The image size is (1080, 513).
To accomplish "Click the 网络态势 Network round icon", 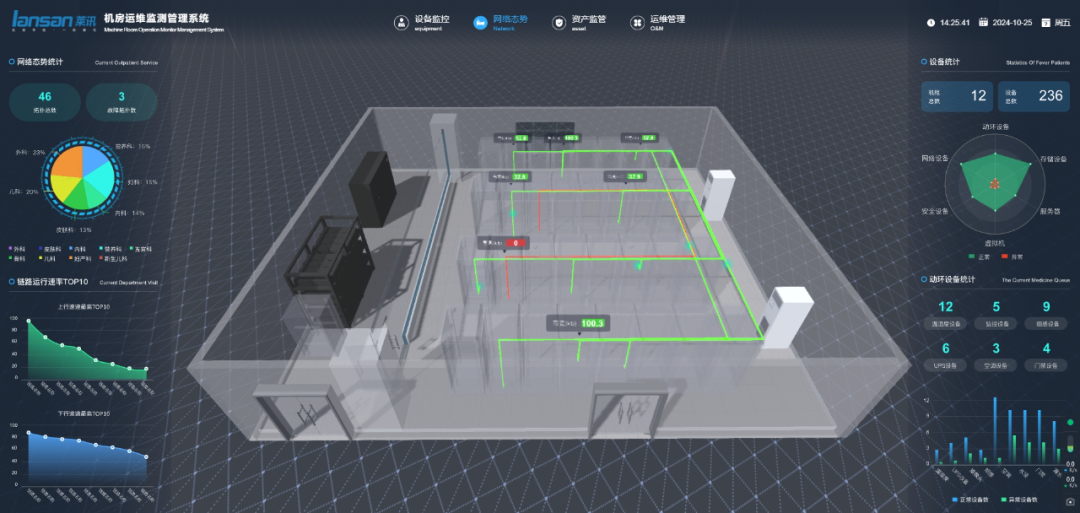I will click(479, 21).
